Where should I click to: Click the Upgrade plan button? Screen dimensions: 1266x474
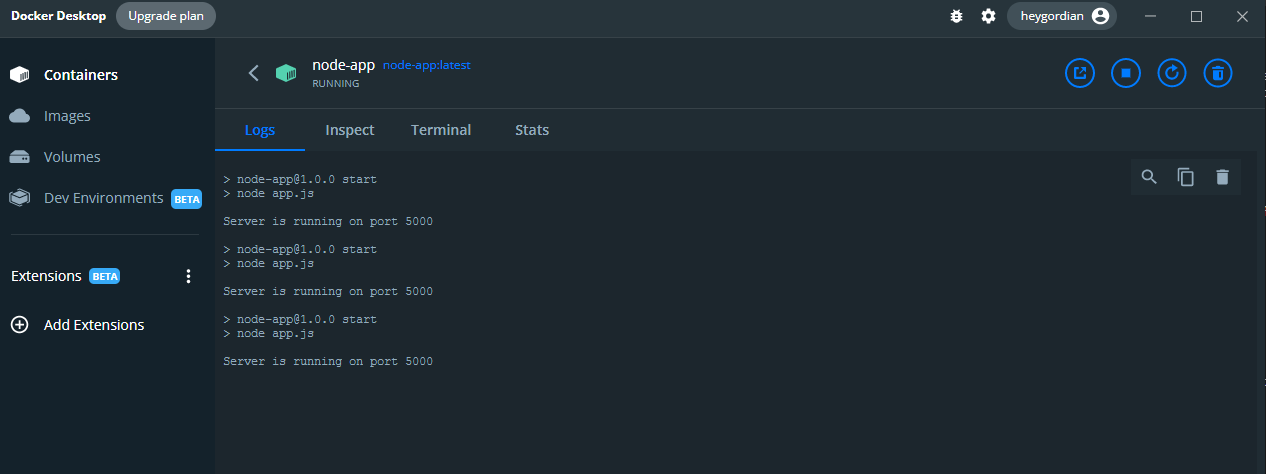point(165,16)
